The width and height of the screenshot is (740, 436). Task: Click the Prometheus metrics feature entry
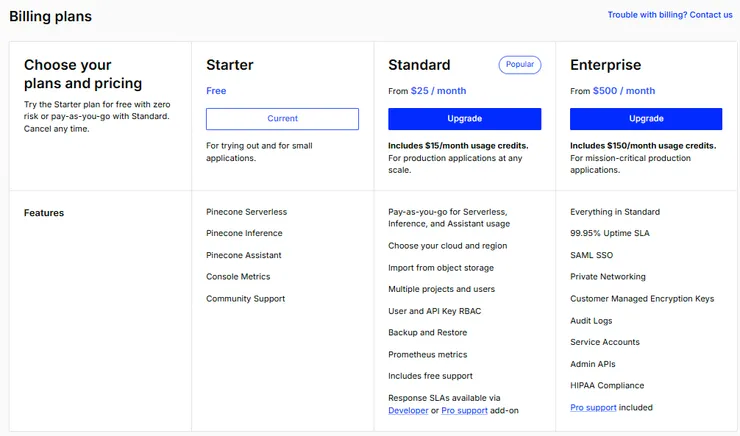pos(427,355)
